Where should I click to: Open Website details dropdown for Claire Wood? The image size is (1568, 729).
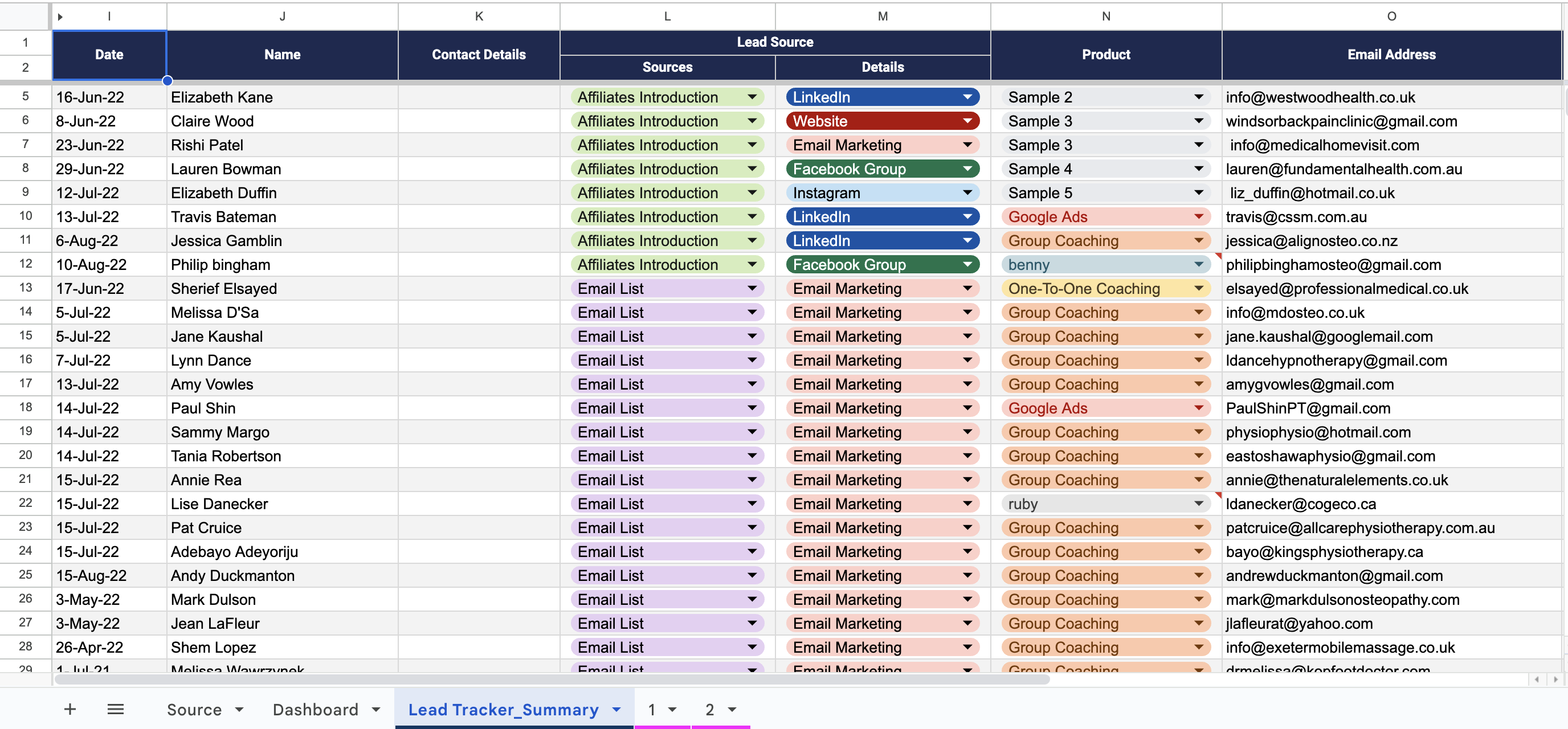(967, 121)
